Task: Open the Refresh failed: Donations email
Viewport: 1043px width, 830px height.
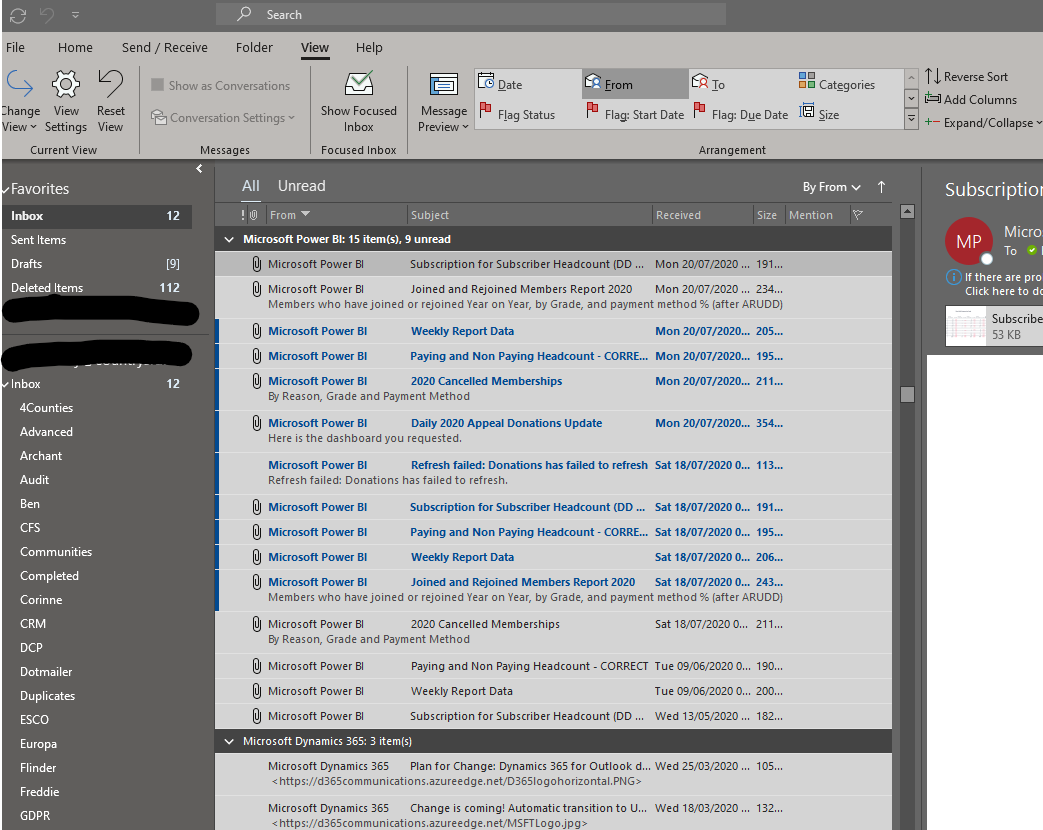Action: click(553, 473)
